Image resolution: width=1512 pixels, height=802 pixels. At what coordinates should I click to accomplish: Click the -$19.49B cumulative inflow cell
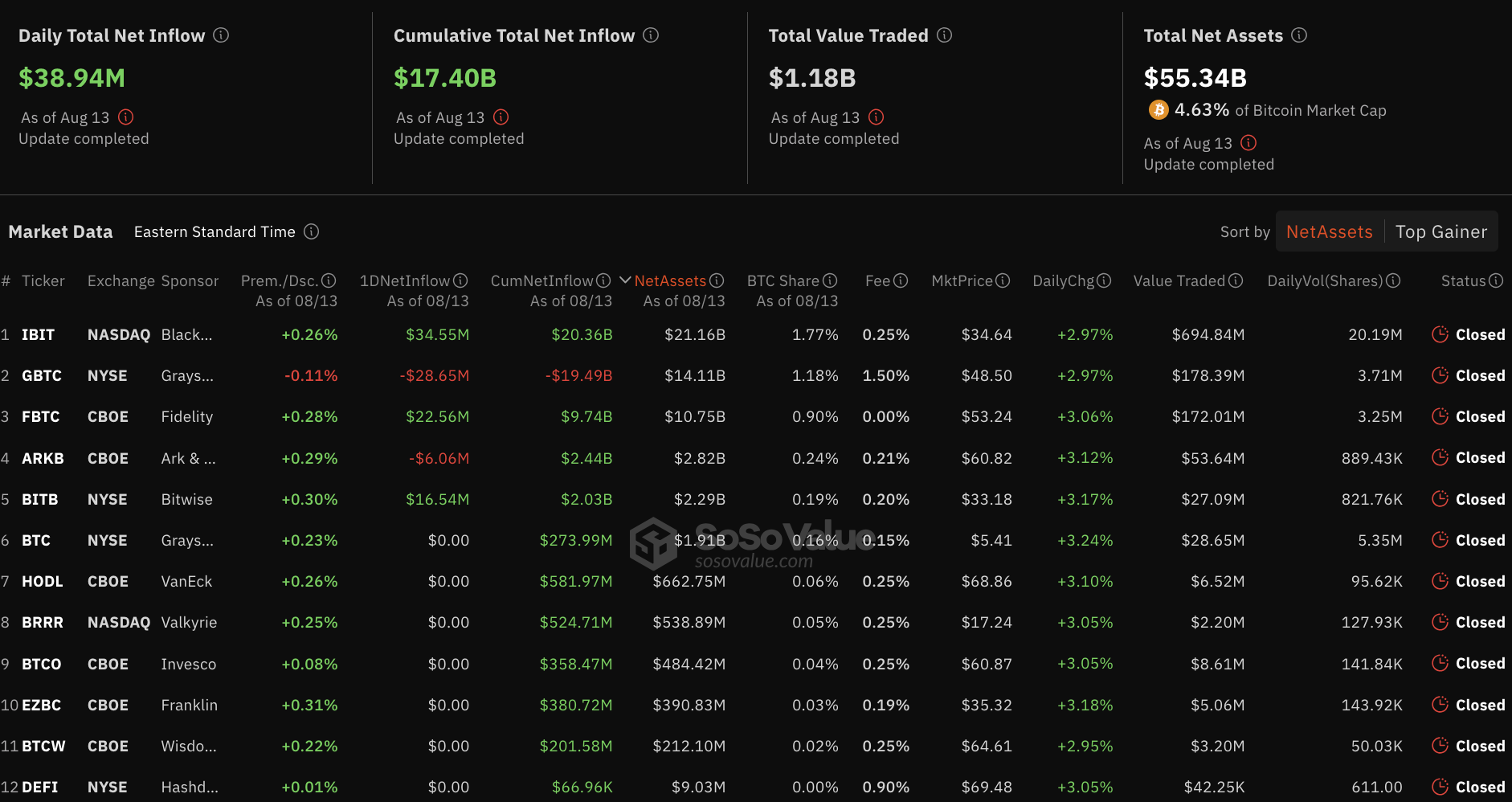579,375
